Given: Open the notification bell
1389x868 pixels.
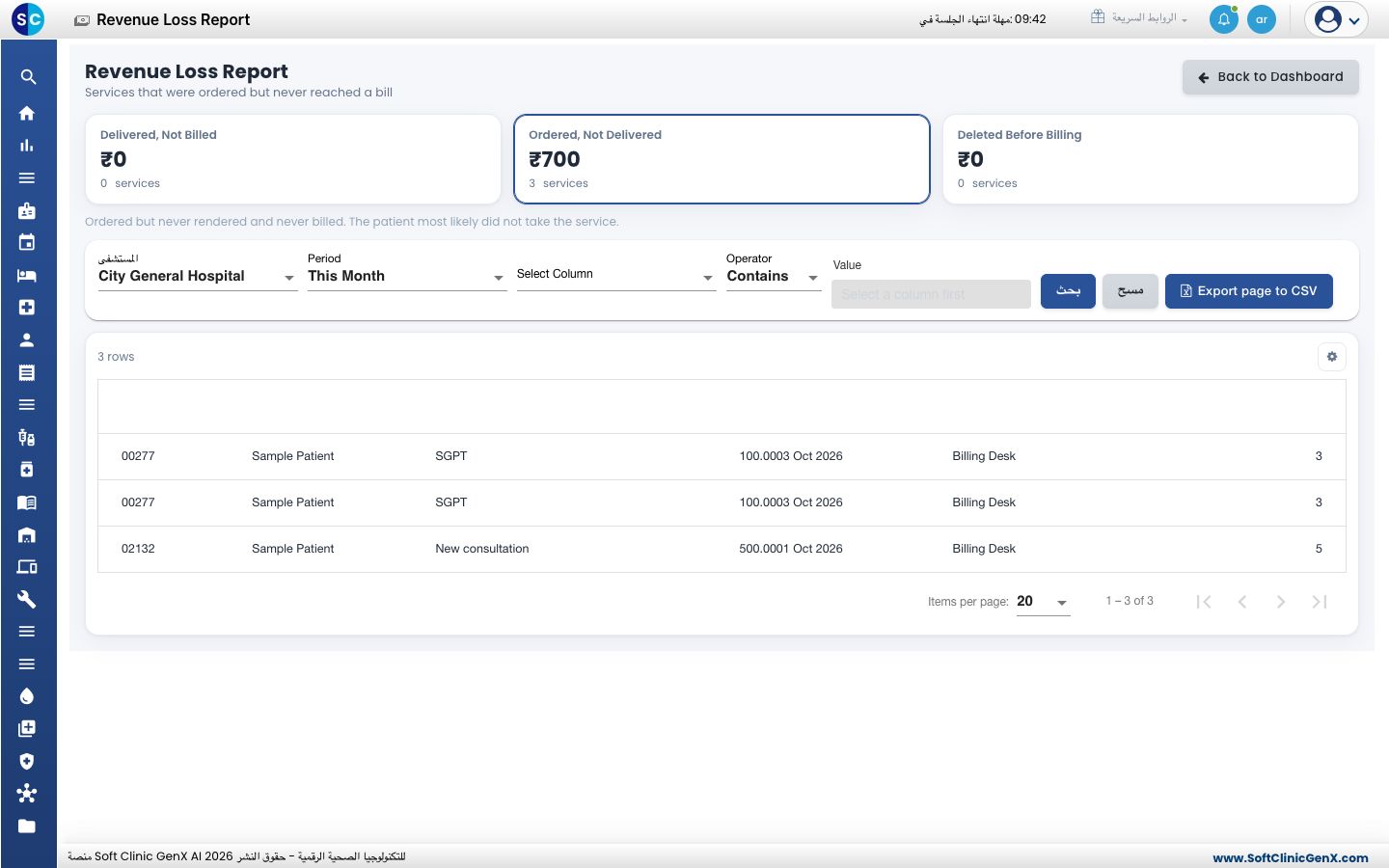Looking at the screenshot, I should point(1224,19).
